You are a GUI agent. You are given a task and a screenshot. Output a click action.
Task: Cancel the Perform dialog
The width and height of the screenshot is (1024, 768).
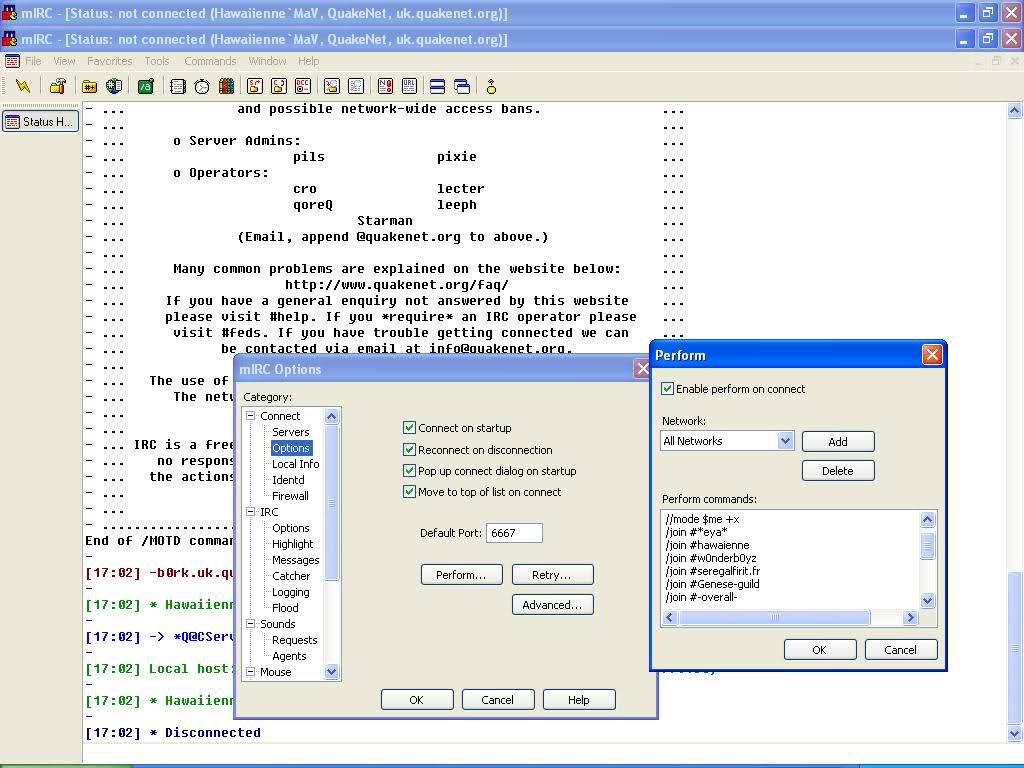901,650
